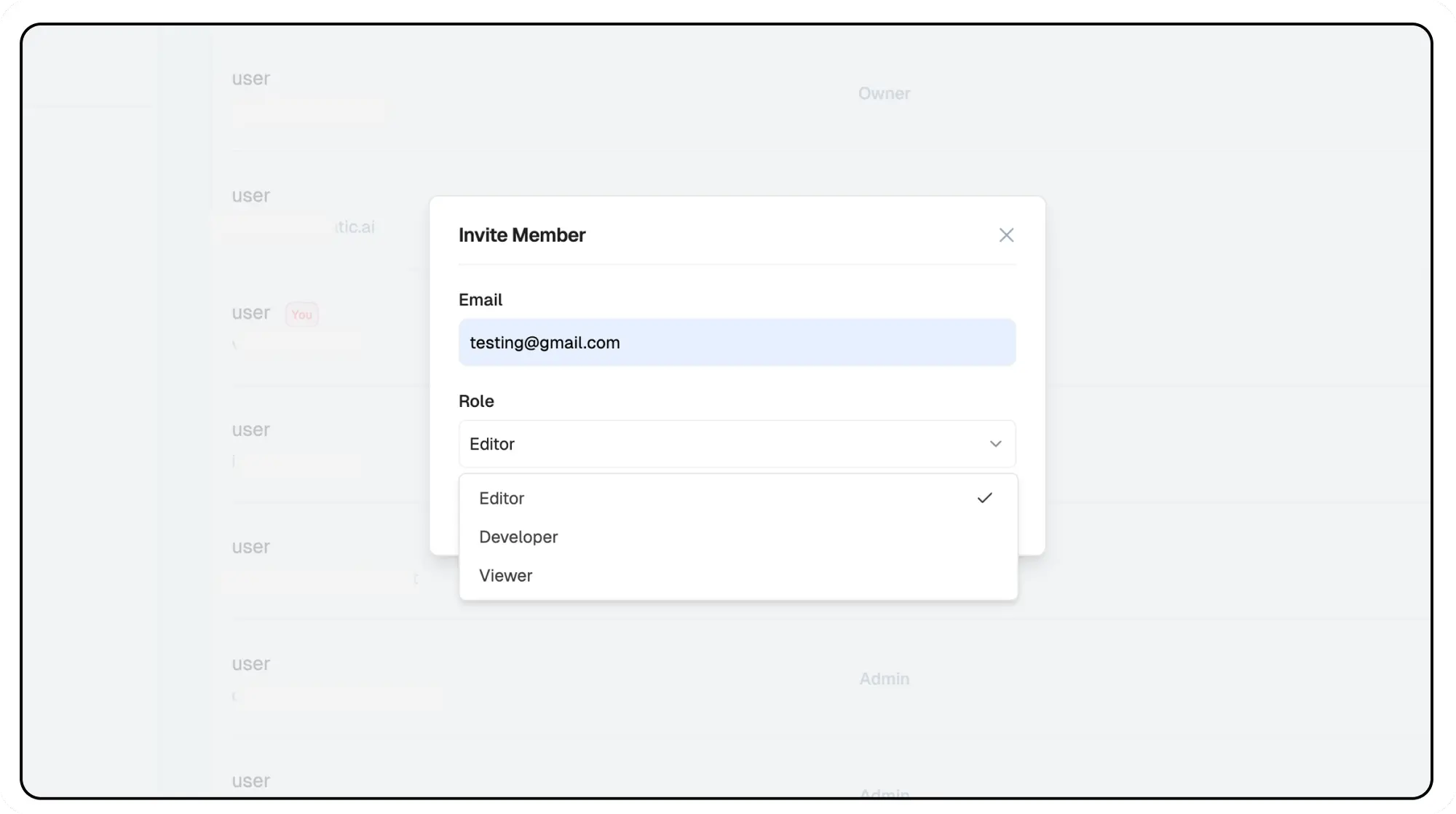Select Editor from the role list
The image size is (1456, 814).
click(502, 499)
